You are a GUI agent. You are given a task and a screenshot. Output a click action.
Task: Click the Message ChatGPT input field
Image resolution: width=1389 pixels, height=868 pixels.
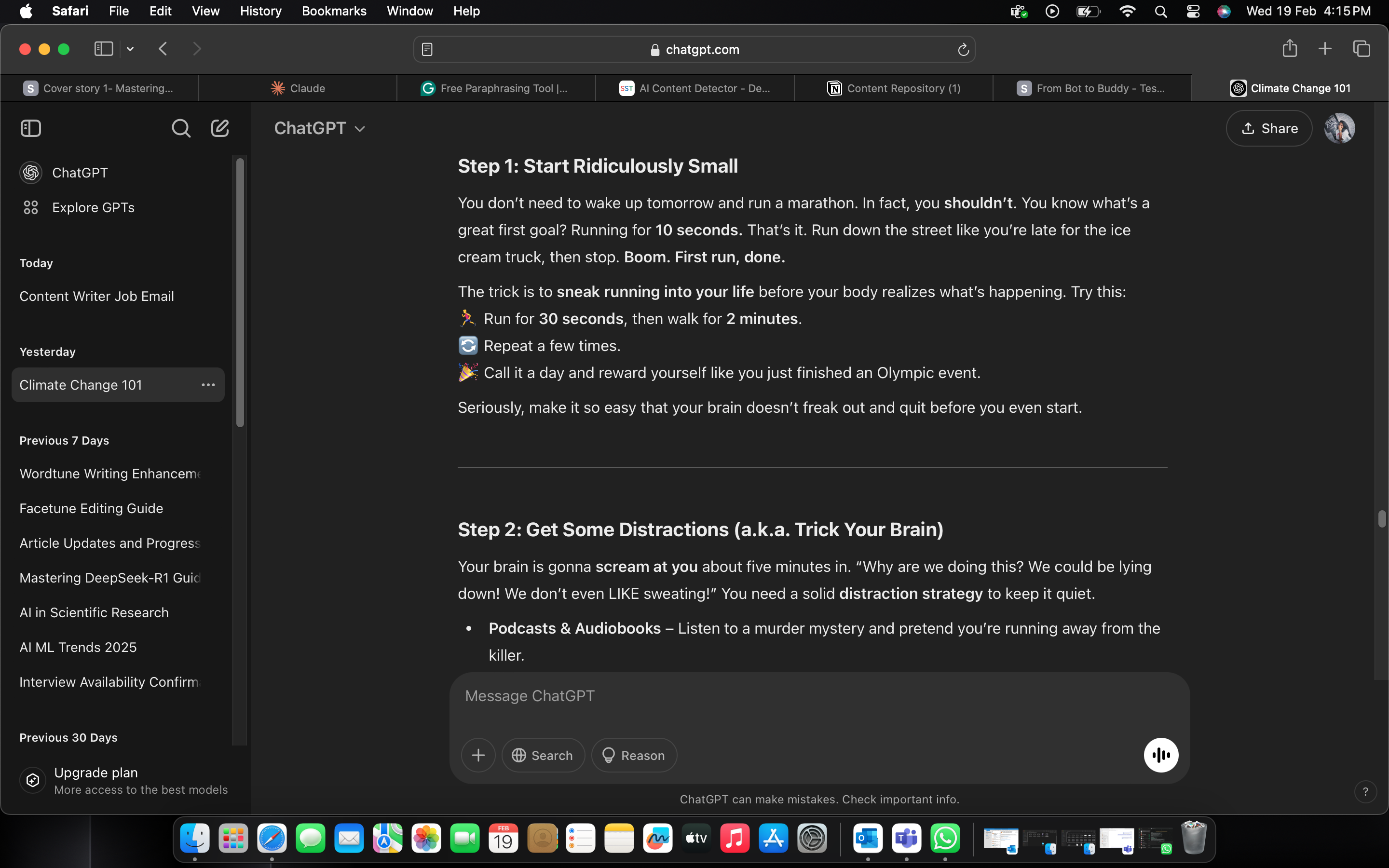point(819,696)
